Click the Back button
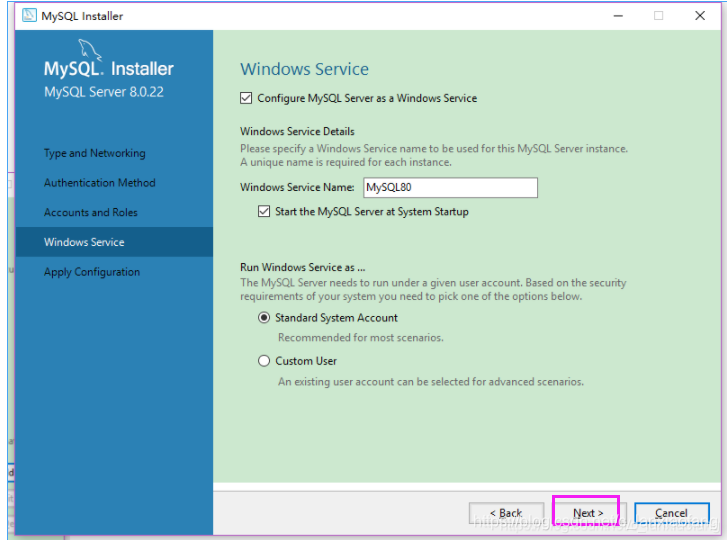Image resolution: width=727 pixels, height=540 pixels. (x=506, y=513)
